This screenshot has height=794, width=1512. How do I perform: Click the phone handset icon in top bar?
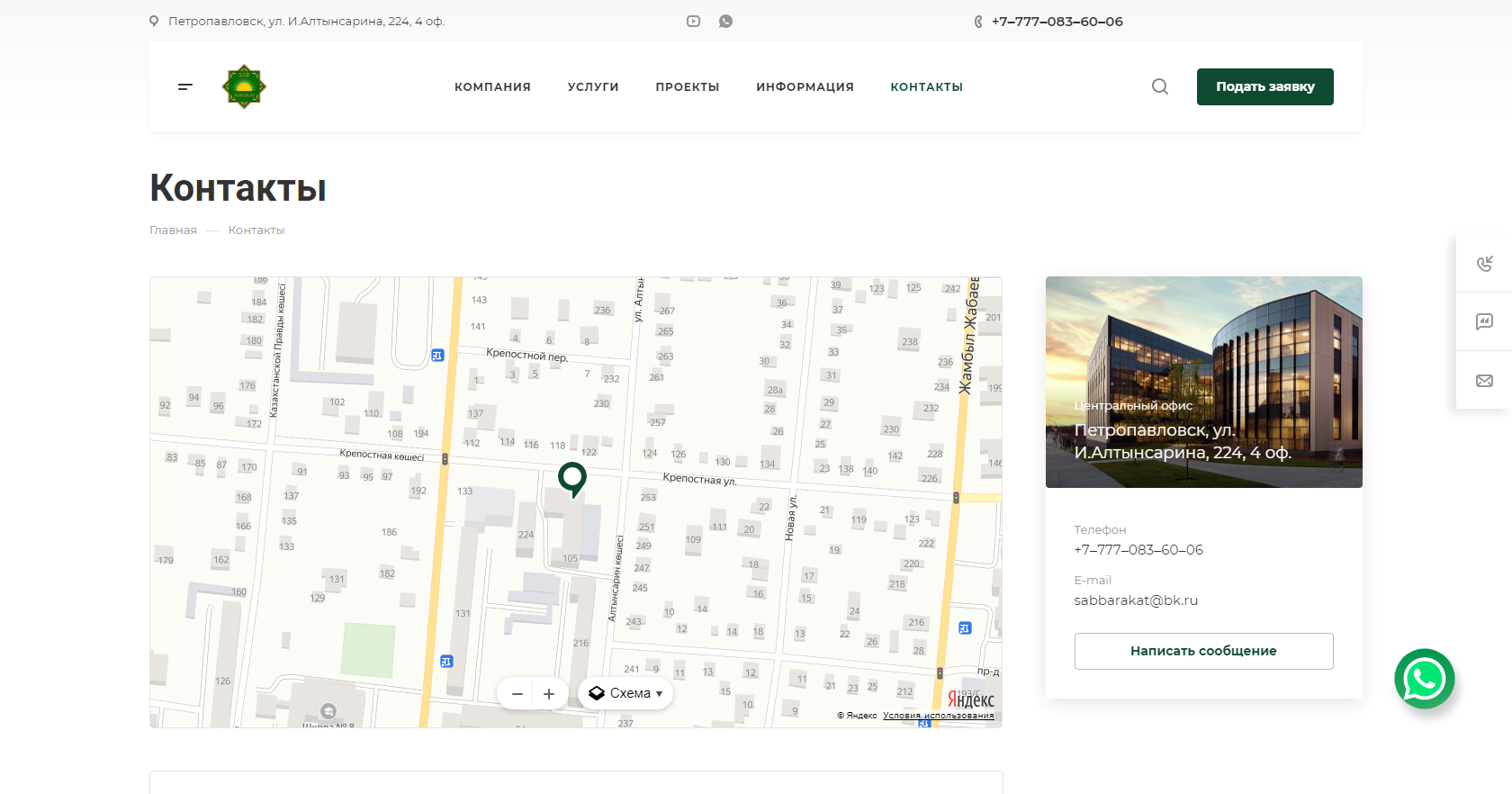click(x=978, y=22)
